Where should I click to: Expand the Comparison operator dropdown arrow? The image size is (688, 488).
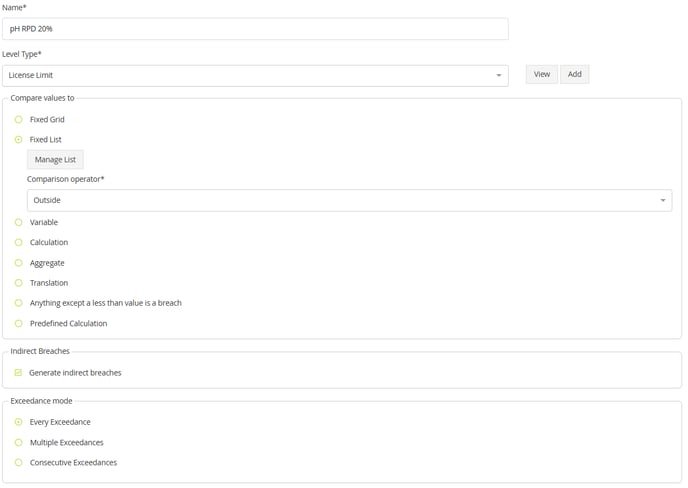[x=662, y=201]
